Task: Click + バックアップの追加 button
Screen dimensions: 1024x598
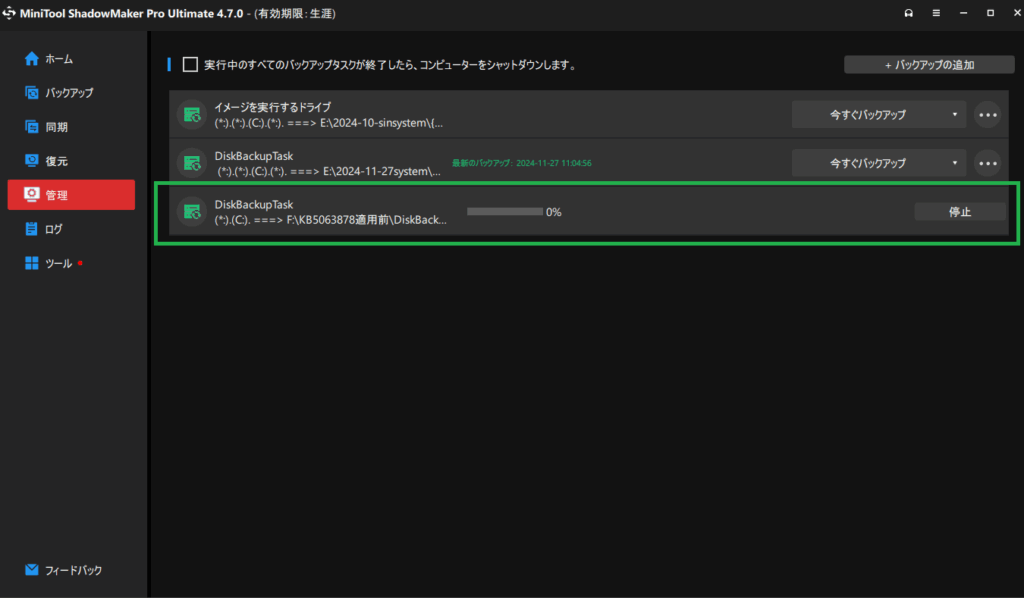Action: click(929, 65)
